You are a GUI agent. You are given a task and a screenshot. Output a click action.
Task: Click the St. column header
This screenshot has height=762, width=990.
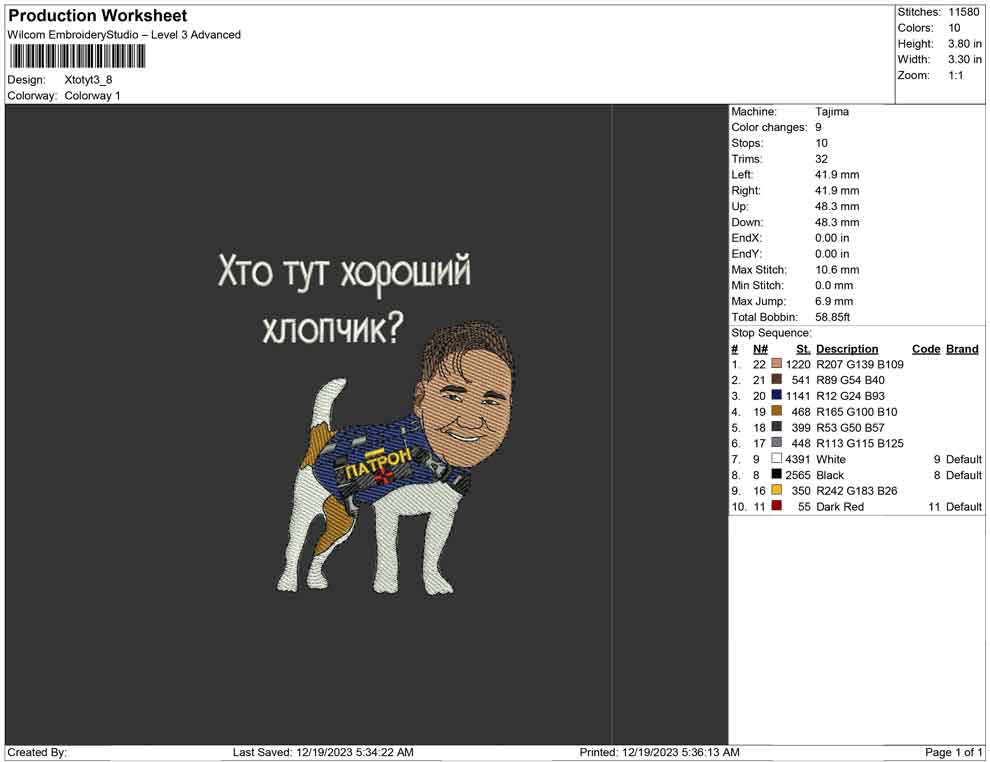(803, 349)
